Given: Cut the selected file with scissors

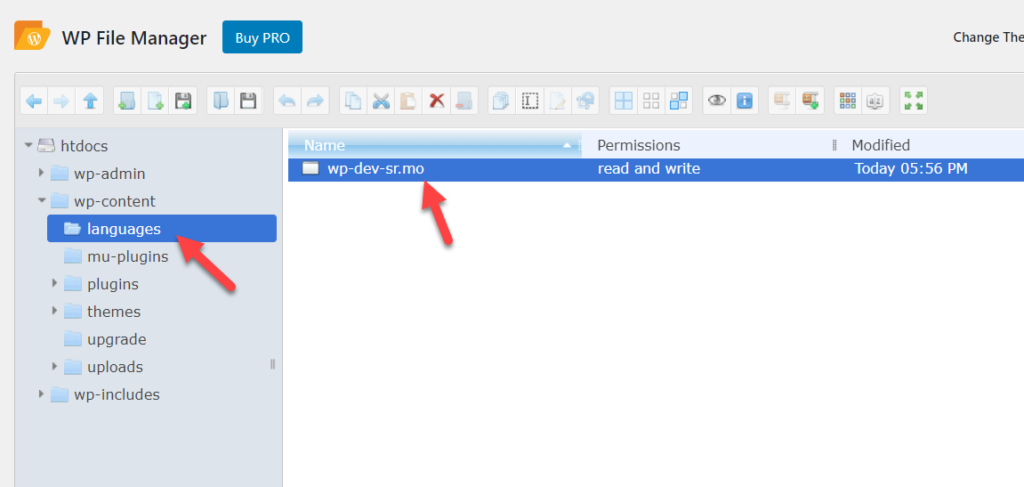Looking at the screenshot, I should coord(381,101).
